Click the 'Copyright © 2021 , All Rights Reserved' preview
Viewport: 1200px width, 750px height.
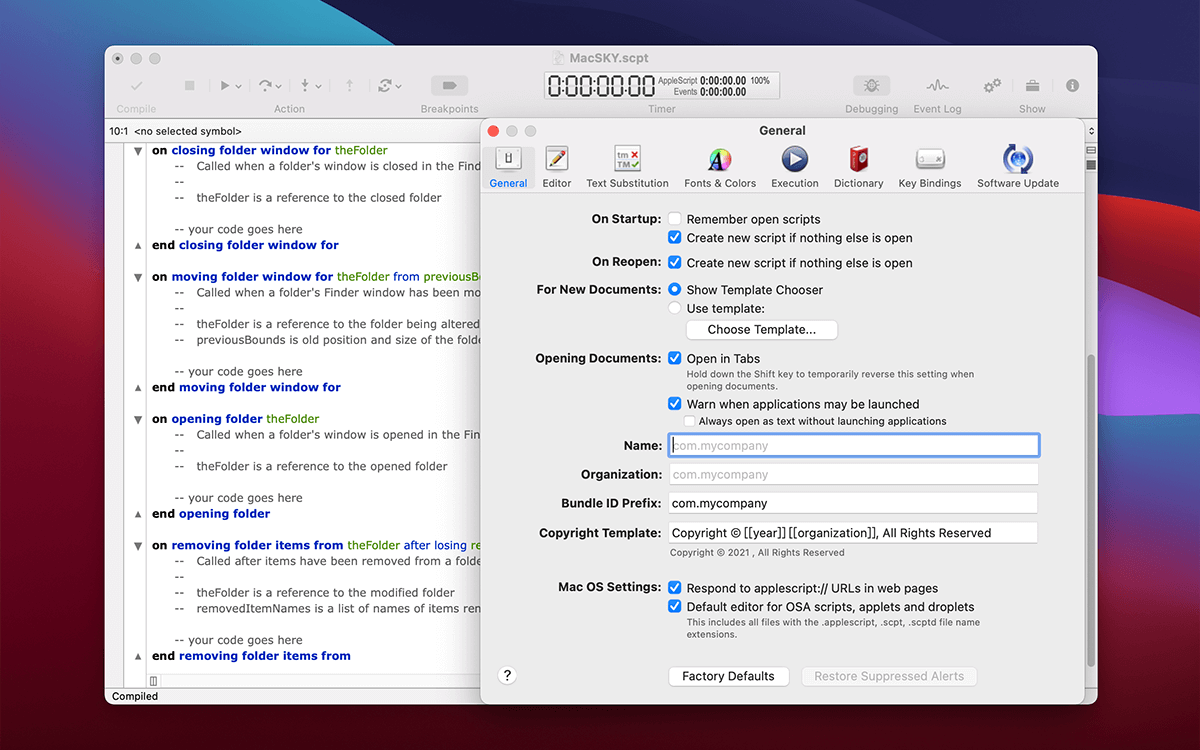coord(757,552)
